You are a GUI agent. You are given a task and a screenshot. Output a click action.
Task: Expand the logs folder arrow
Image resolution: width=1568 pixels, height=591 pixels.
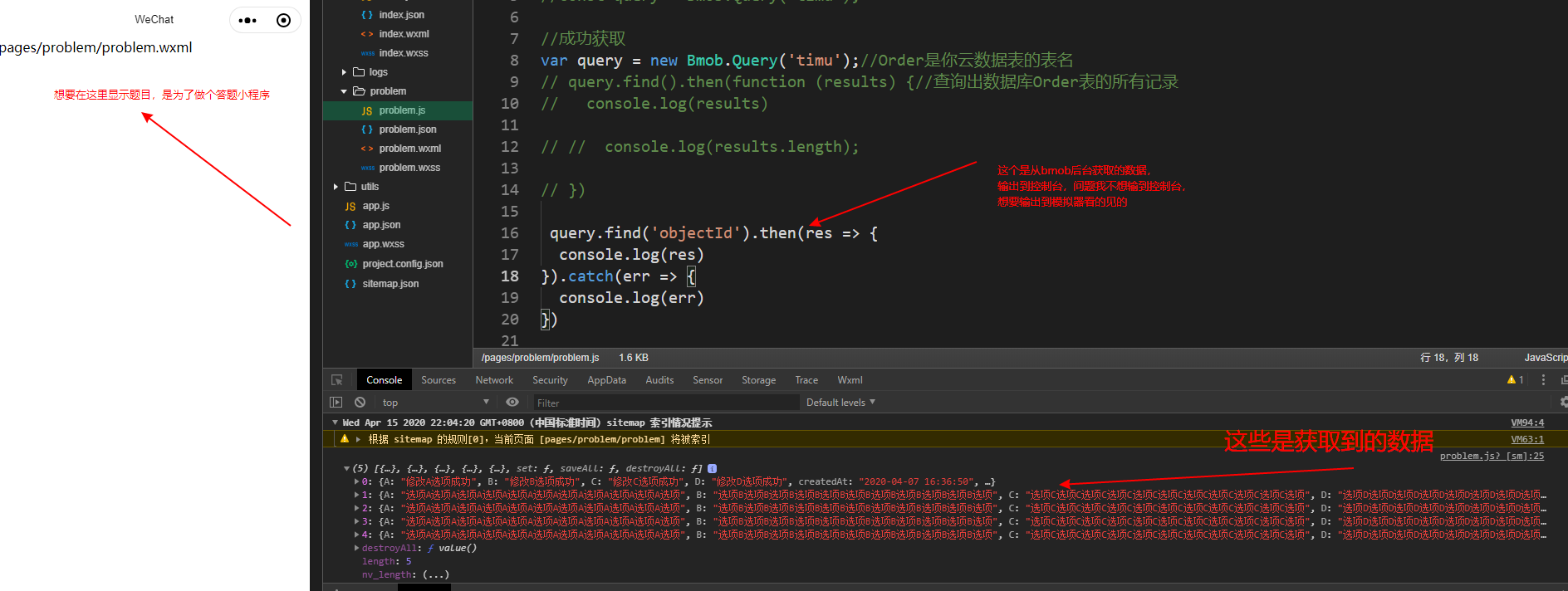[344, 72]
